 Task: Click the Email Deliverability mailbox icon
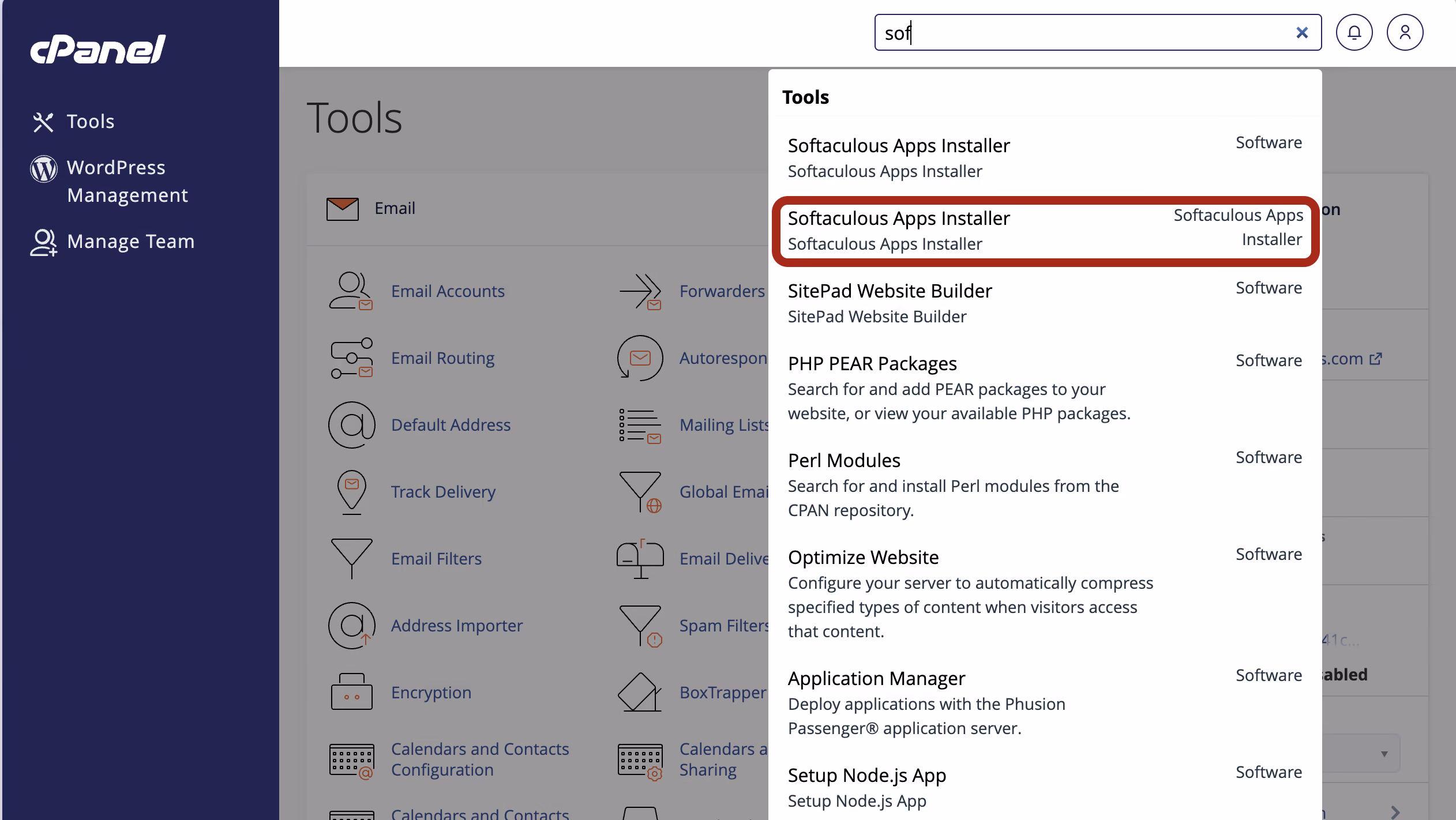(640, 559)
